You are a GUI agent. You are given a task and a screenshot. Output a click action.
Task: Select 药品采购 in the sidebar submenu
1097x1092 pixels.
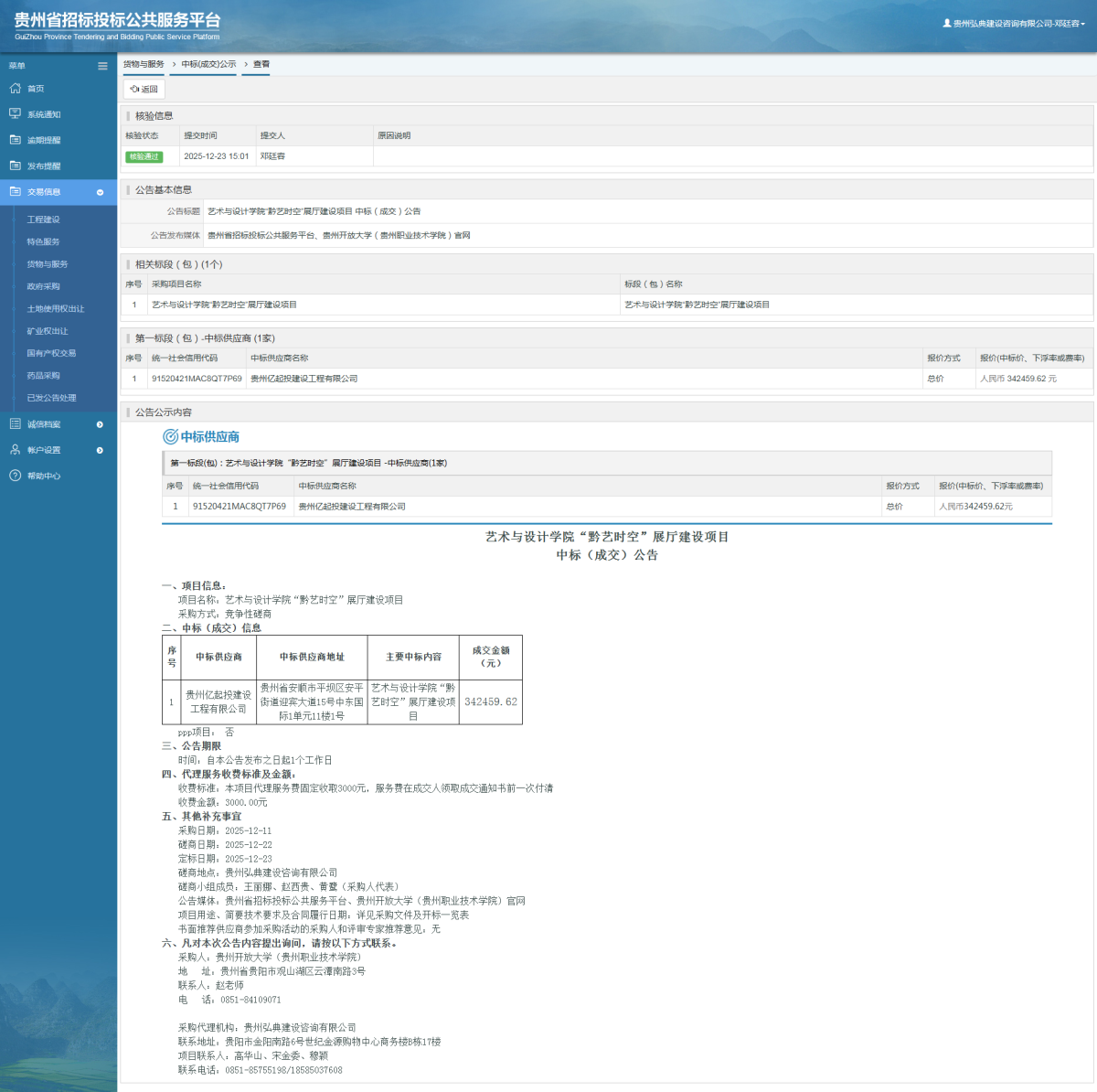click(x=43, y=376)
